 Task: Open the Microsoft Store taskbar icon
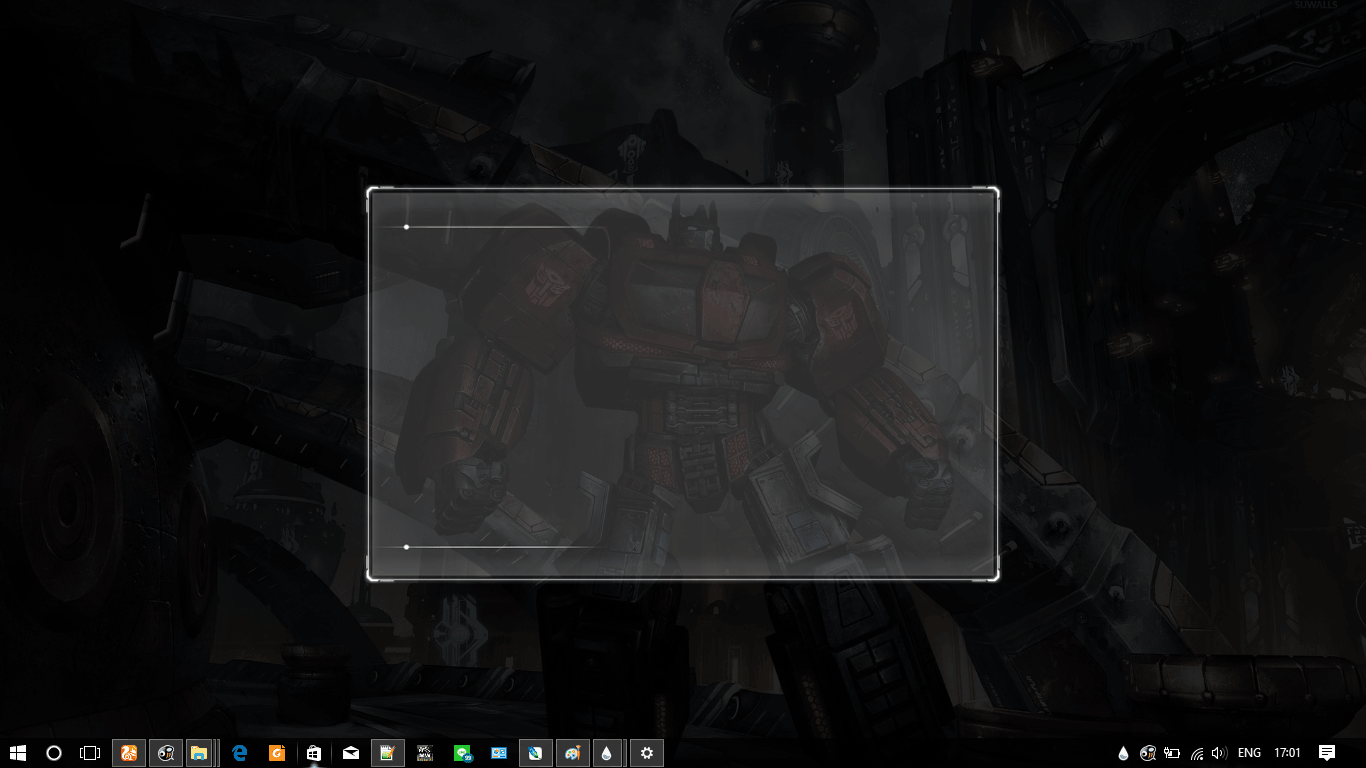[313, 753]
